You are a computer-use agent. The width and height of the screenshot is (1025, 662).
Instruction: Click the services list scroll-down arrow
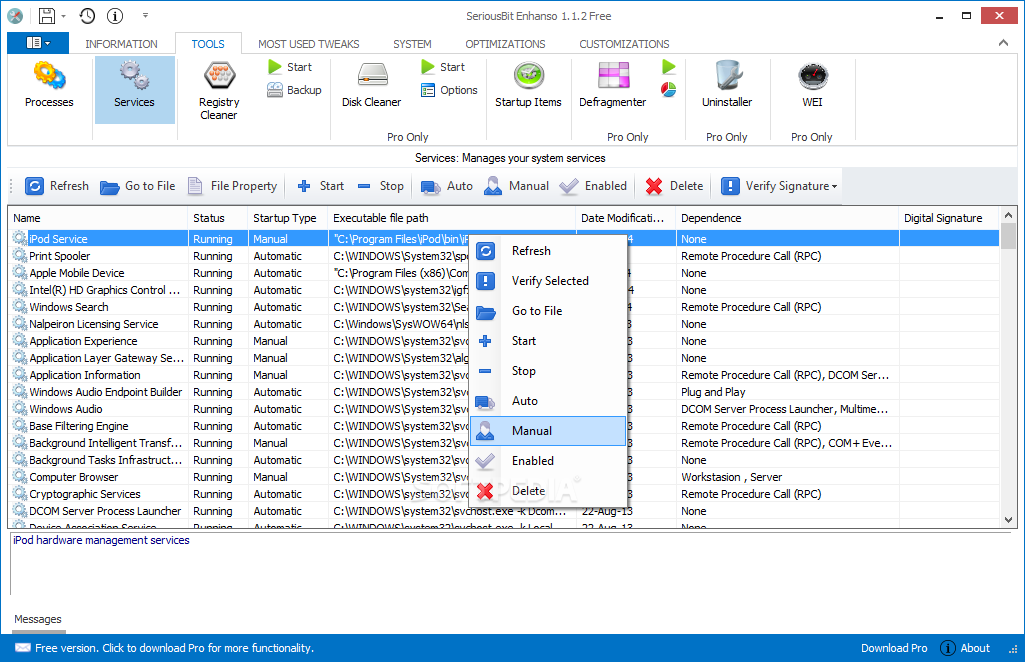point(1009,520)
